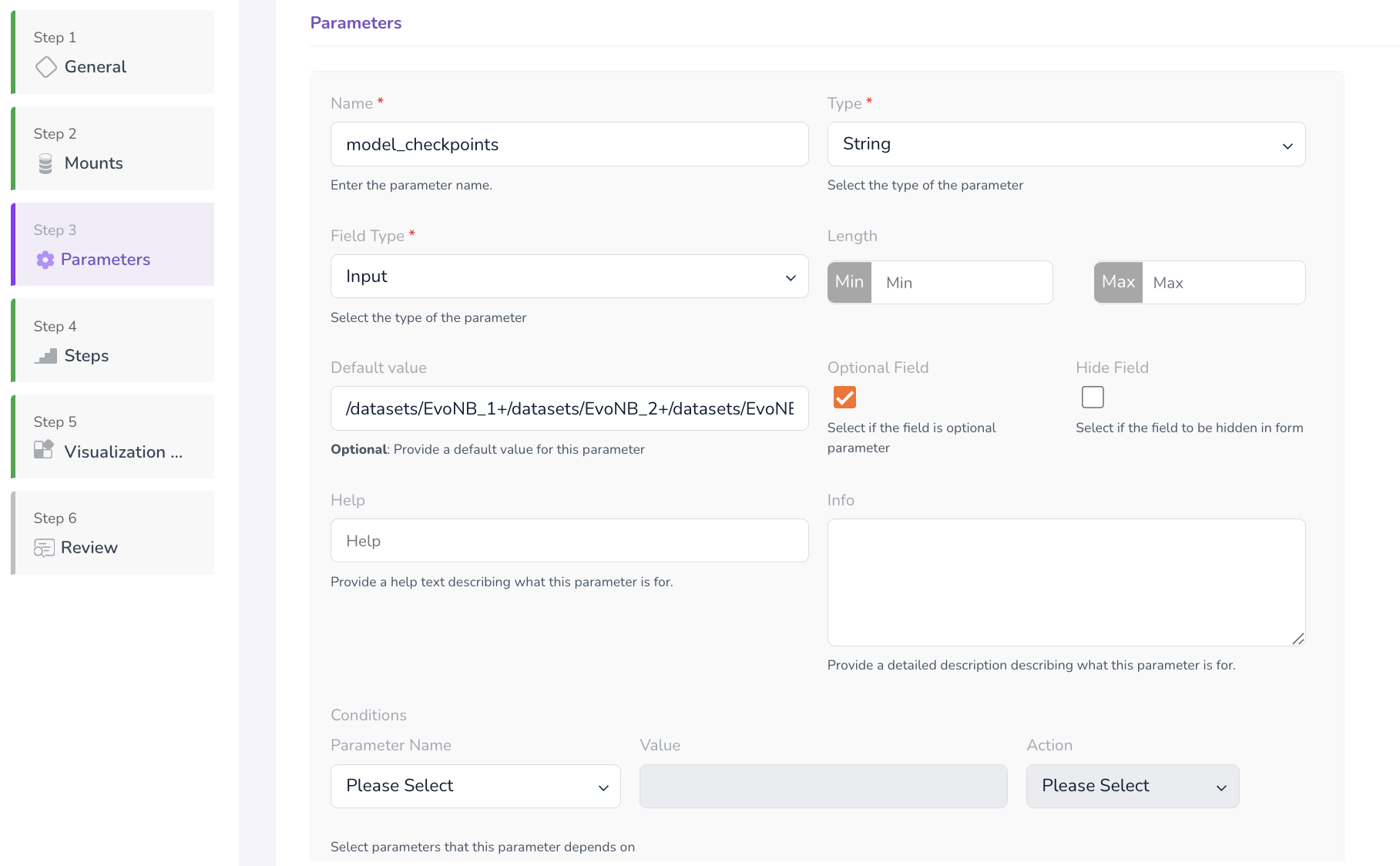Image resolution: width=1400 pixels, height=866 pixels.
Task: Enable the Hide Field checkbox
Action: [1092, 398]
